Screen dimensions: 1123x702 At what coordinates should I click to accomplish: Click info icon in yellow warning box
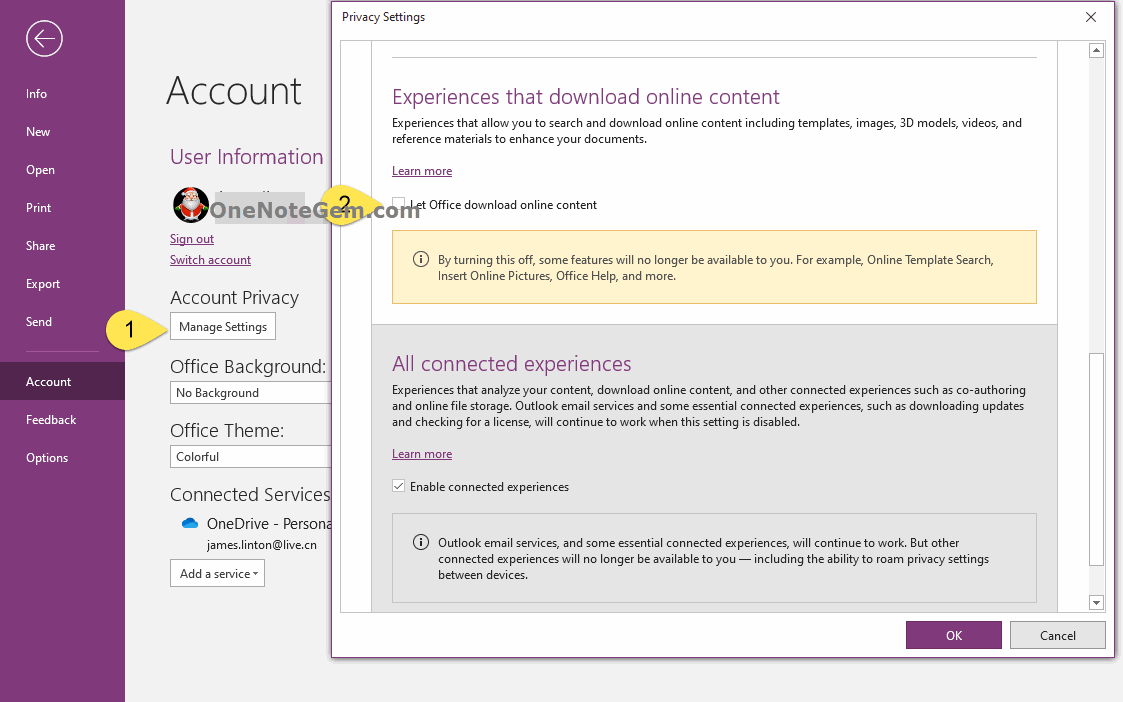coord(421,259)
